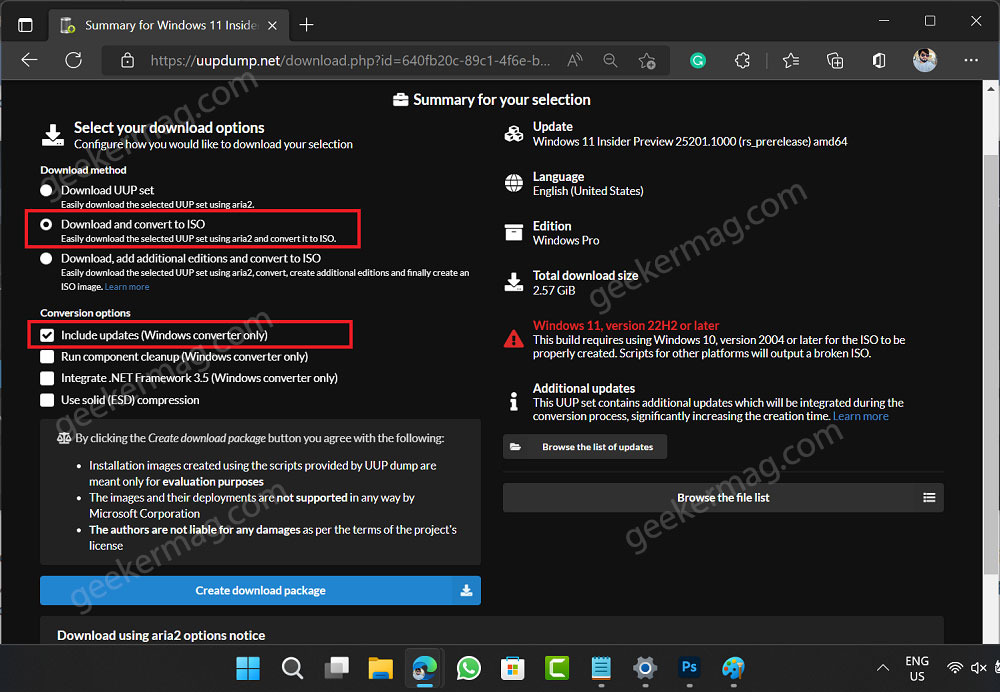Open the browser Extensions puzzle icon
Viewport: 1000px width, 692px height.
[742, 61]
